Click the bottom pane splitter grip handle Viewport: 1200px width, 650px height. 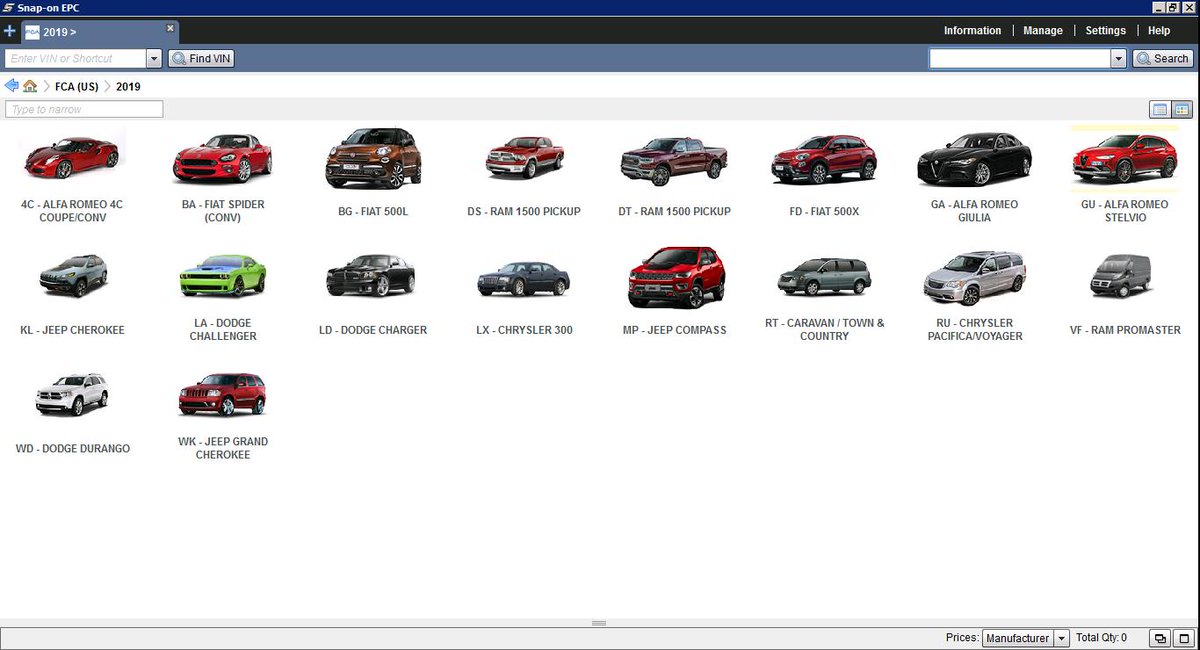599,623
